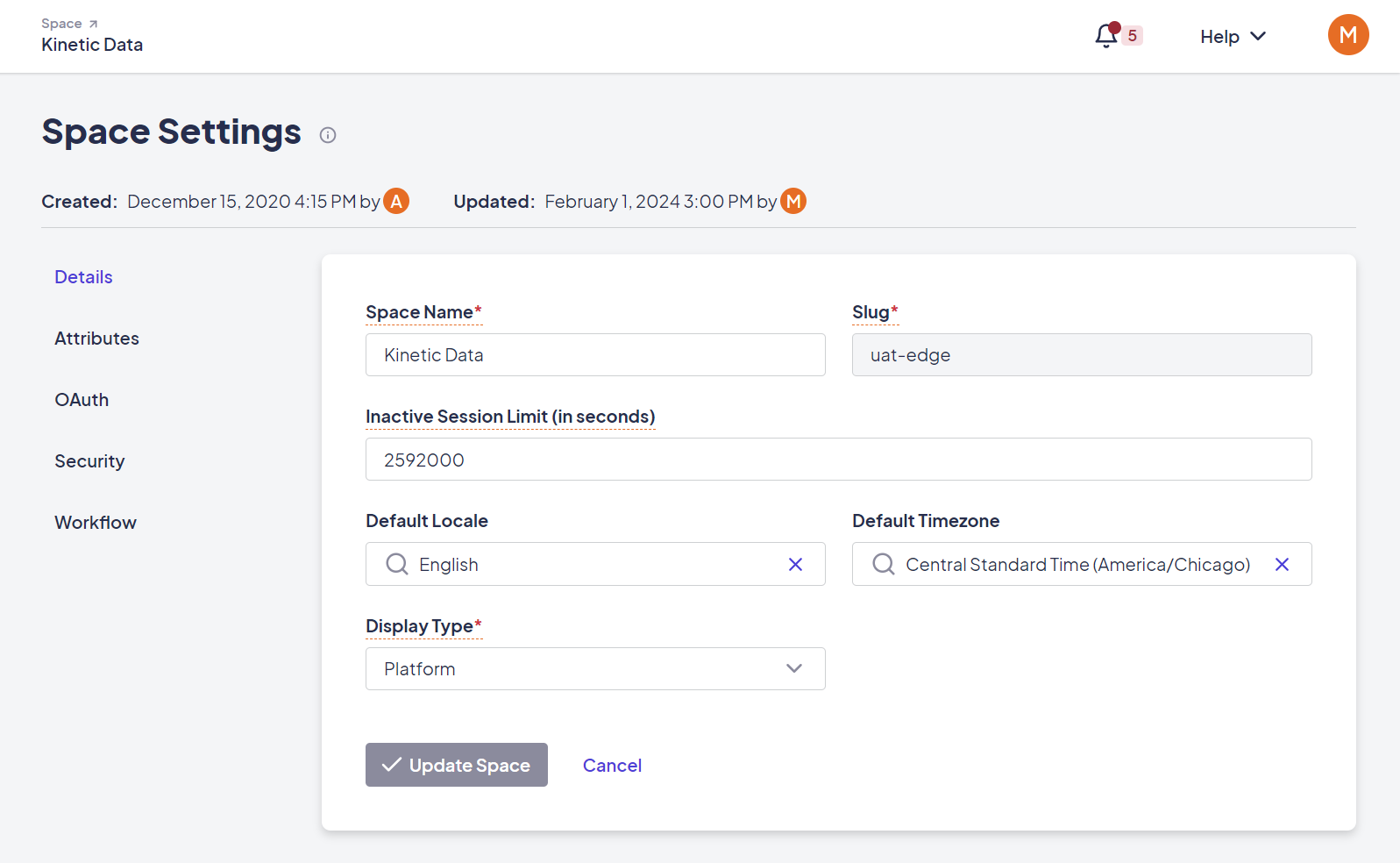Click the M updater avatar next to Updated
The height and width of the screenshot is (863, 1400).
click(793, 201)
